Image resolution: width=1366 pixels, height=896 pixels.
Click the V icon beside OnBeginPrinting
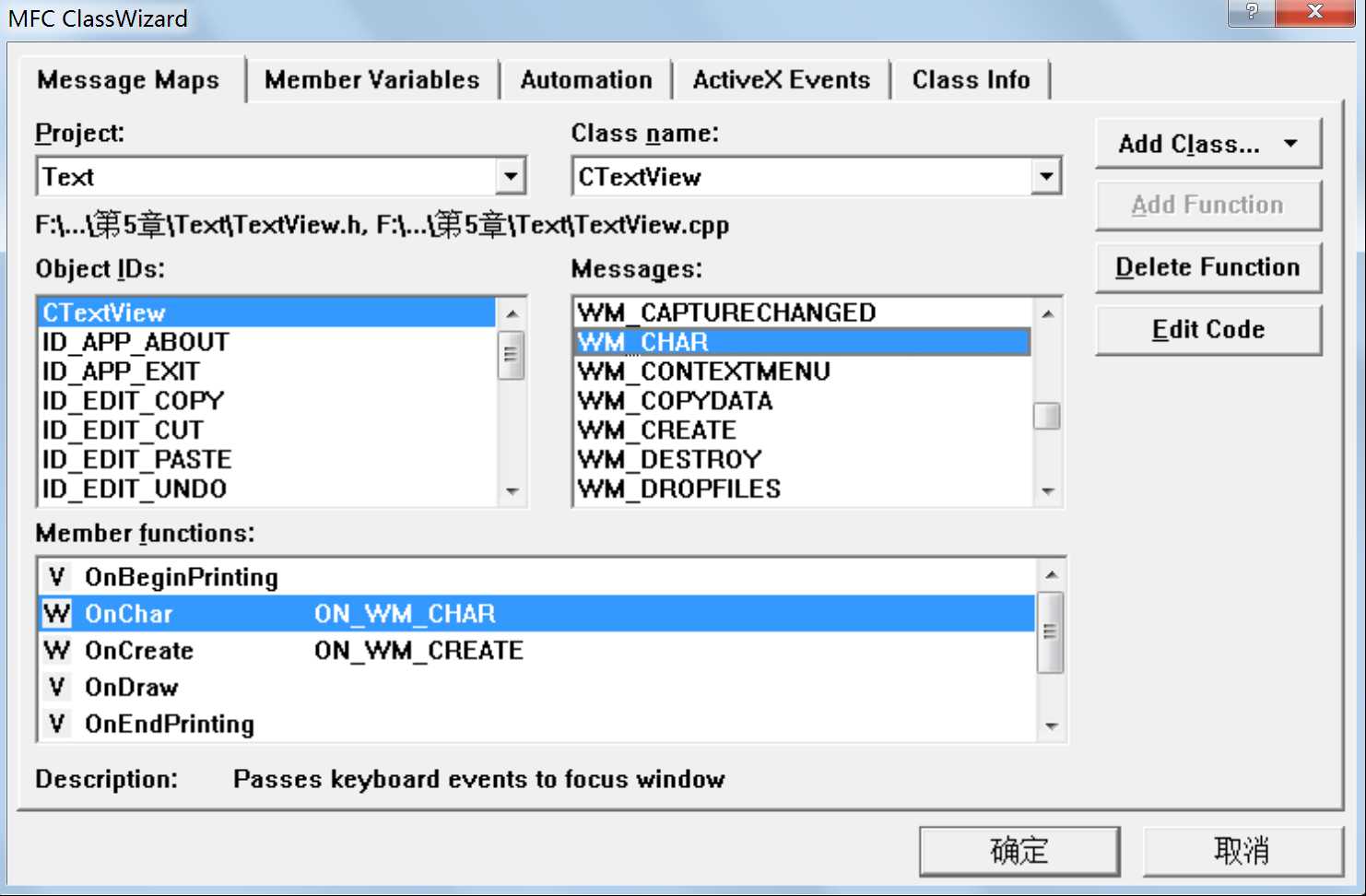(57, 577)
